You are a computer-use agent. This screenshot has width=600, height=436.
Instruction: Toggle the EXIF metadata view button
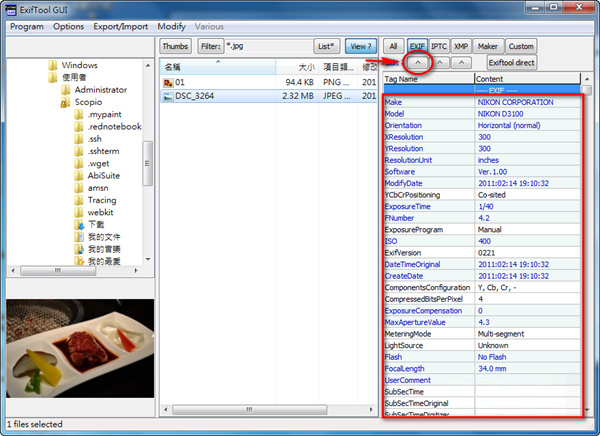[417, 46]
